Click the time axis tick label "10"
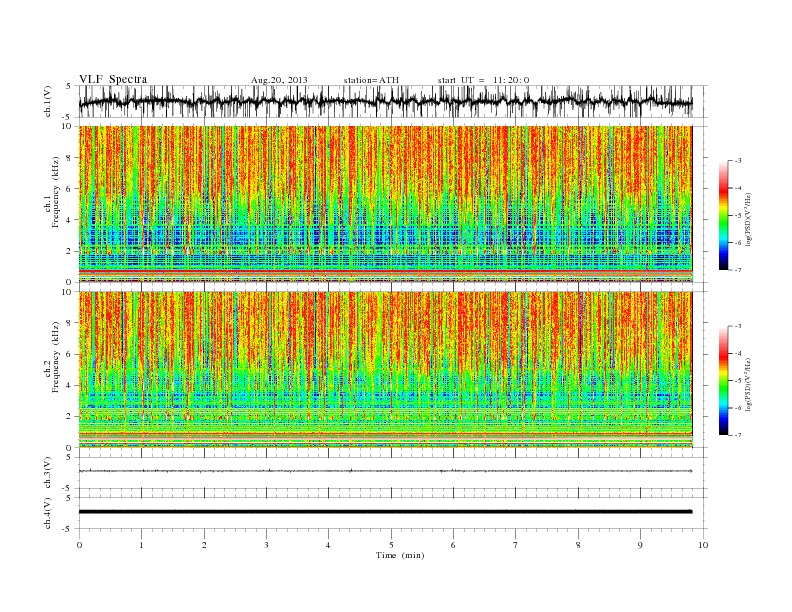The image size is (792, 612). click(703, 545)
